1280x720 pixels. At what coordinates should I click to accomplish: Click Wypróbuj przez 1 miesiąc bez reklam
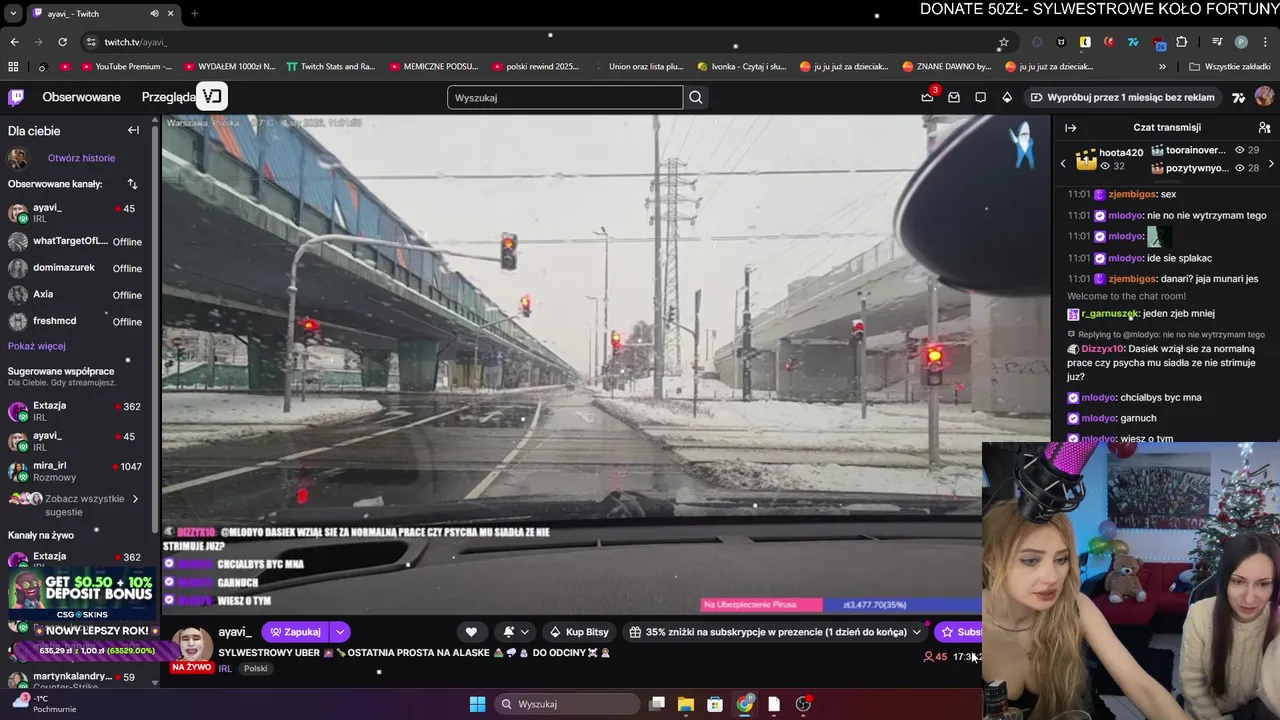pos(1122,97)
